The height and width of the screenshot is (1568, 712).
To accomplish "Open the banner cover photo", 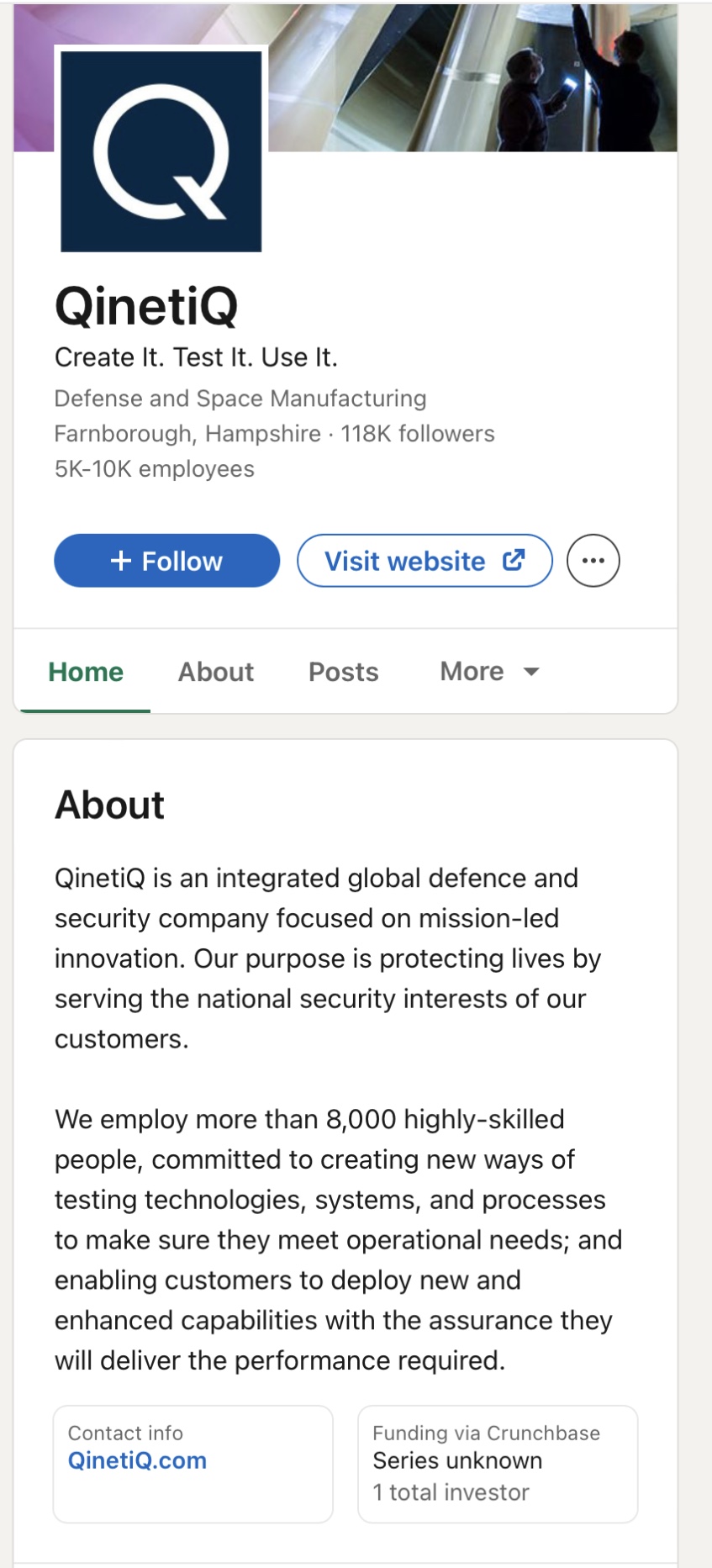I will [x=471, y=77].
